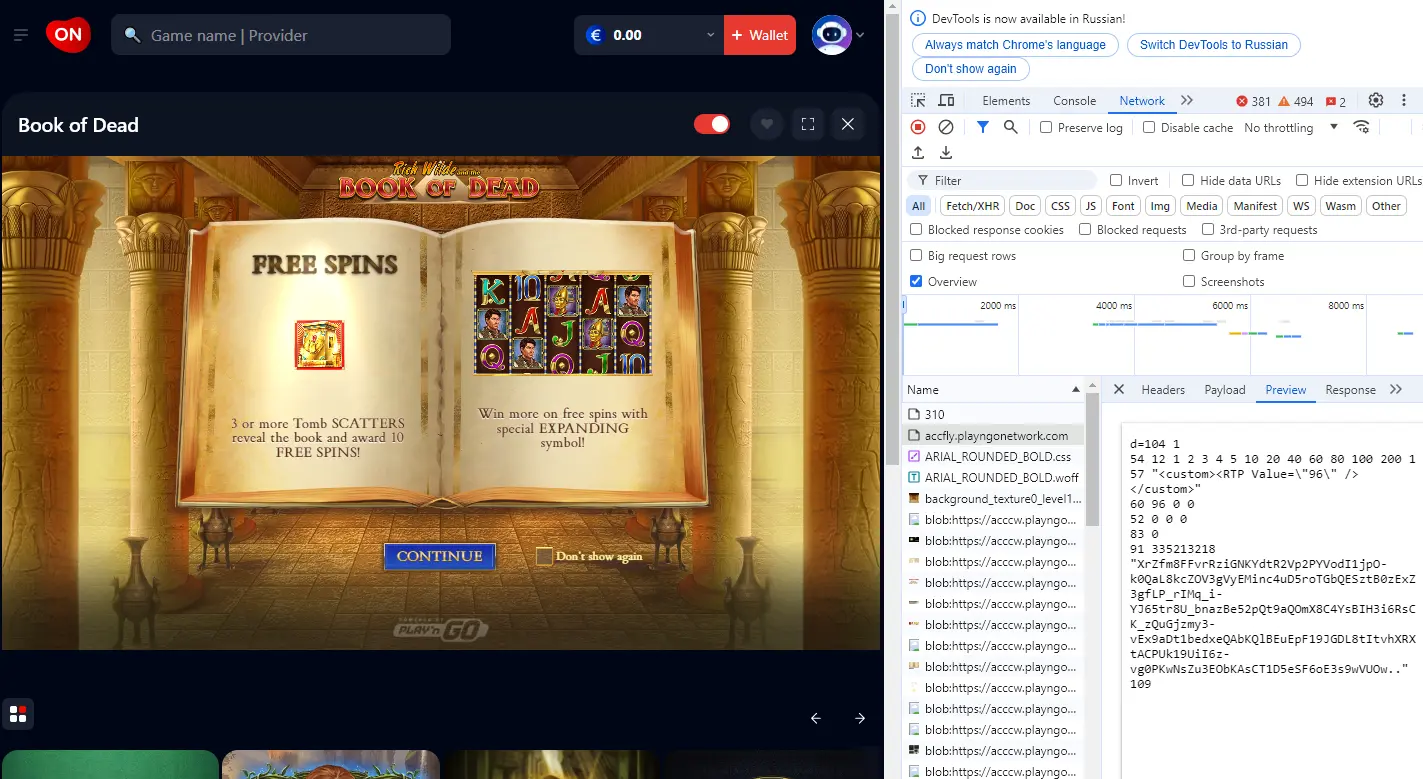
Task: Tick the 3rd-party requests checkbox
Action: pyautogui.click(x=1207, y=229)
